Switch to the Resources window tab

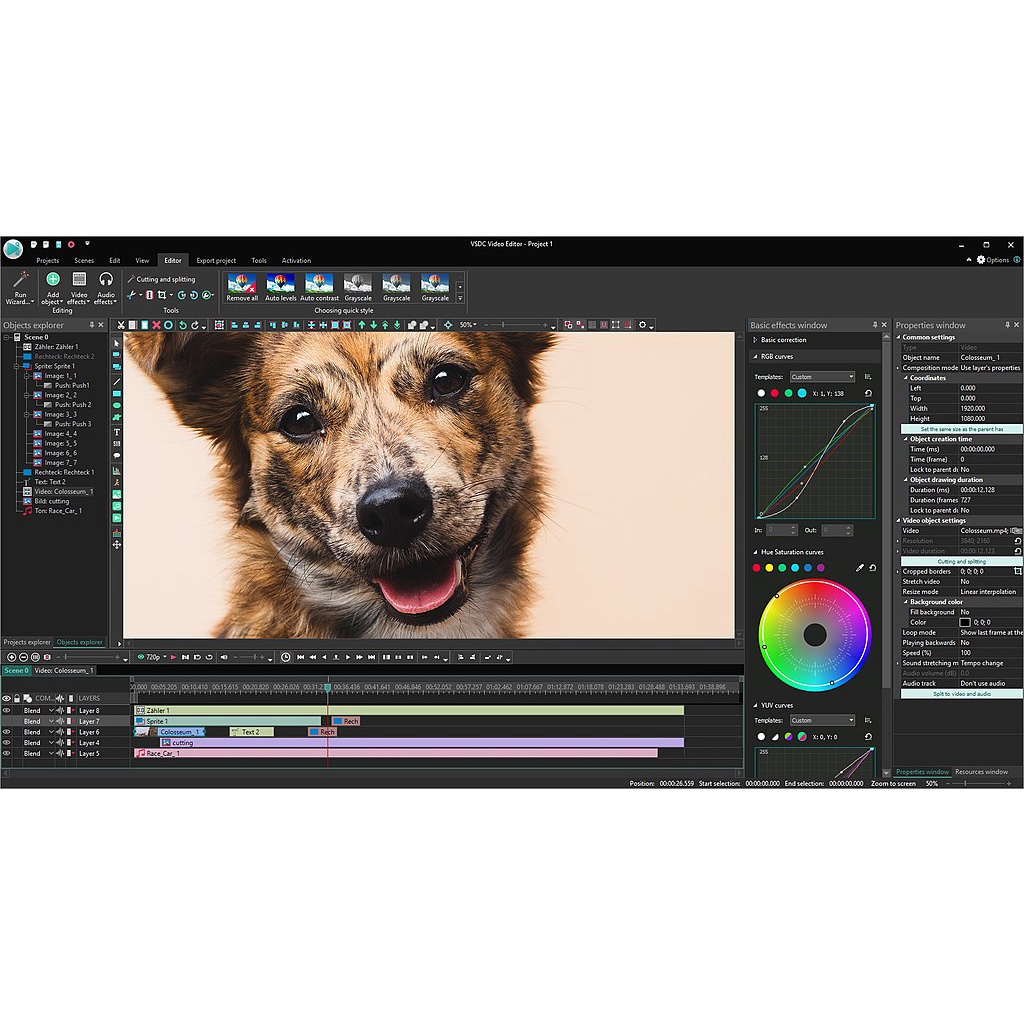pos(981,772)
